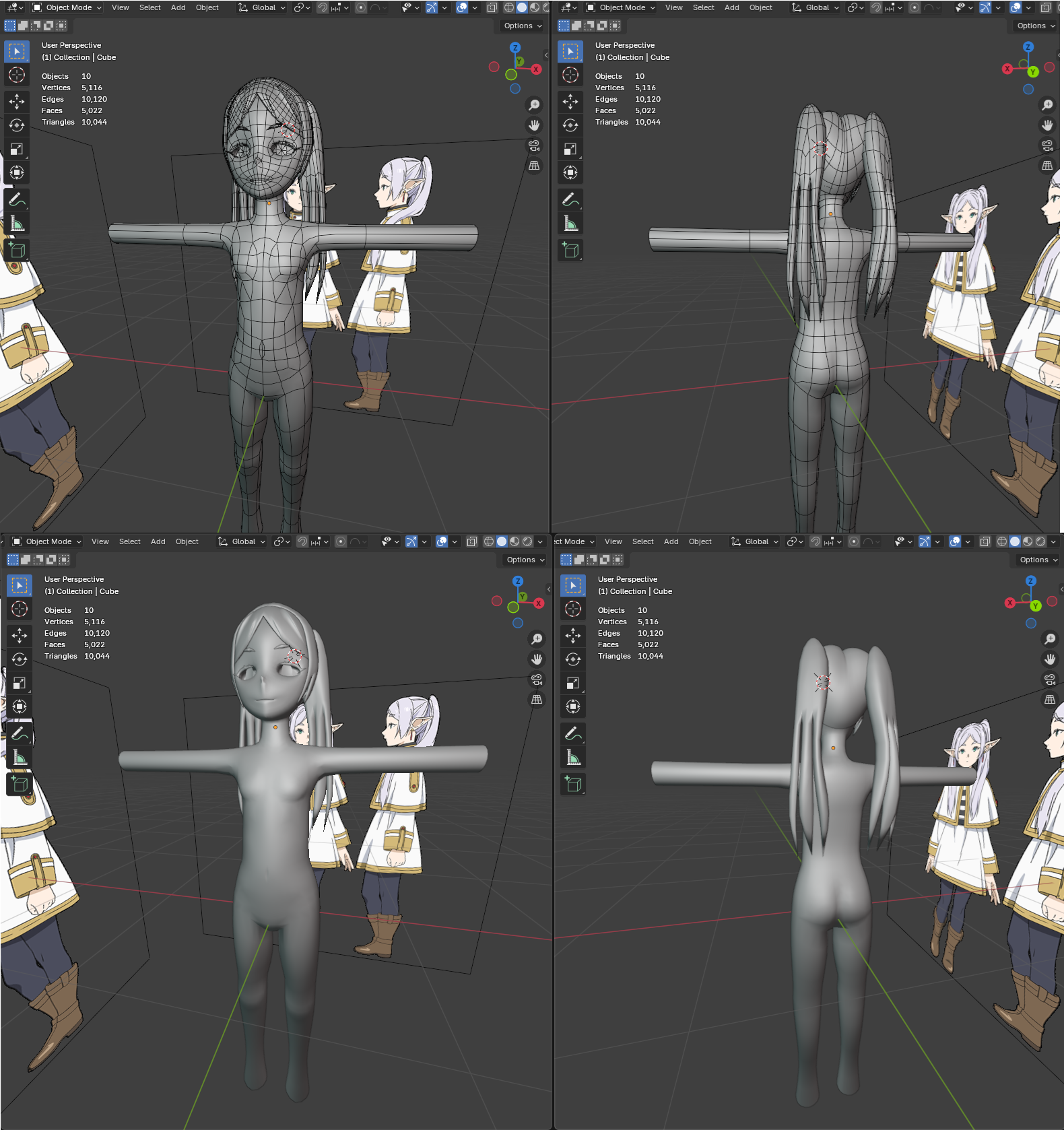Activate the Annotate tool in top-left viewport

[x=17, y=199]
